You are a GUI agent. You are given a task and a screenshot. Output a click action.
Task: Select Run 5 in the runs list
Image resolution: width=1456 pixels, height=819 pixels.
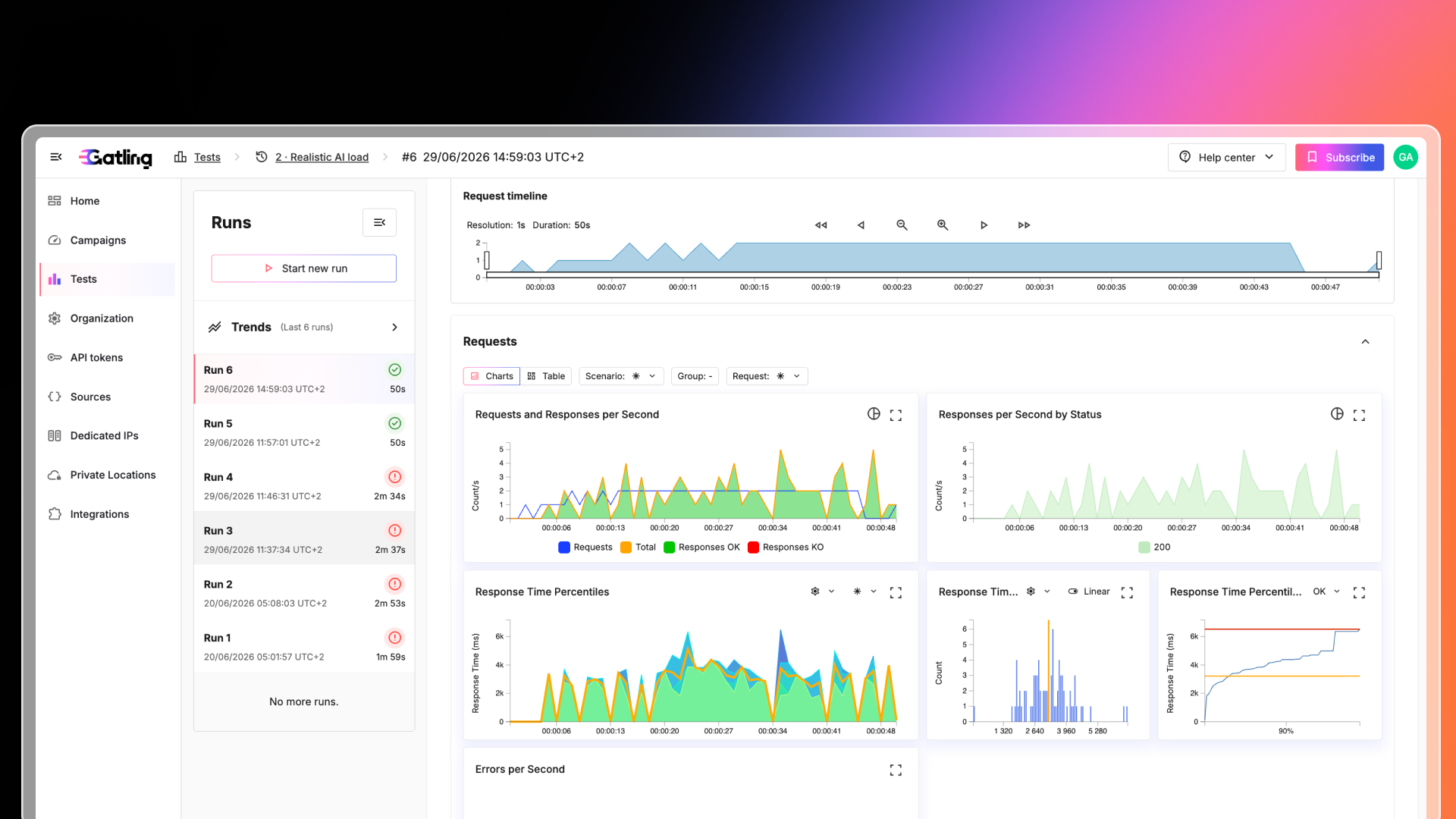[x=304, y=433]
